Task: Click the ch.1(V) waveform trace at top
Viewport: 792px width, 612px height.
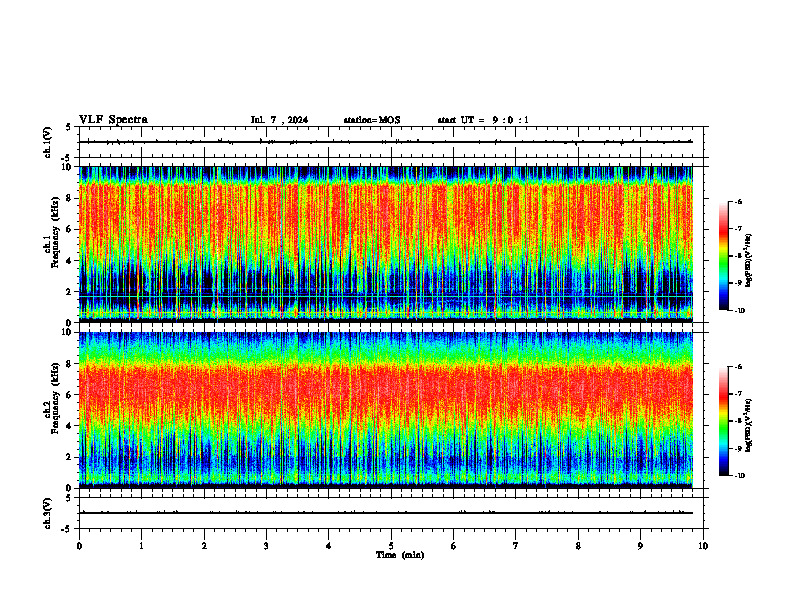Action: click(x=386, y=142)
